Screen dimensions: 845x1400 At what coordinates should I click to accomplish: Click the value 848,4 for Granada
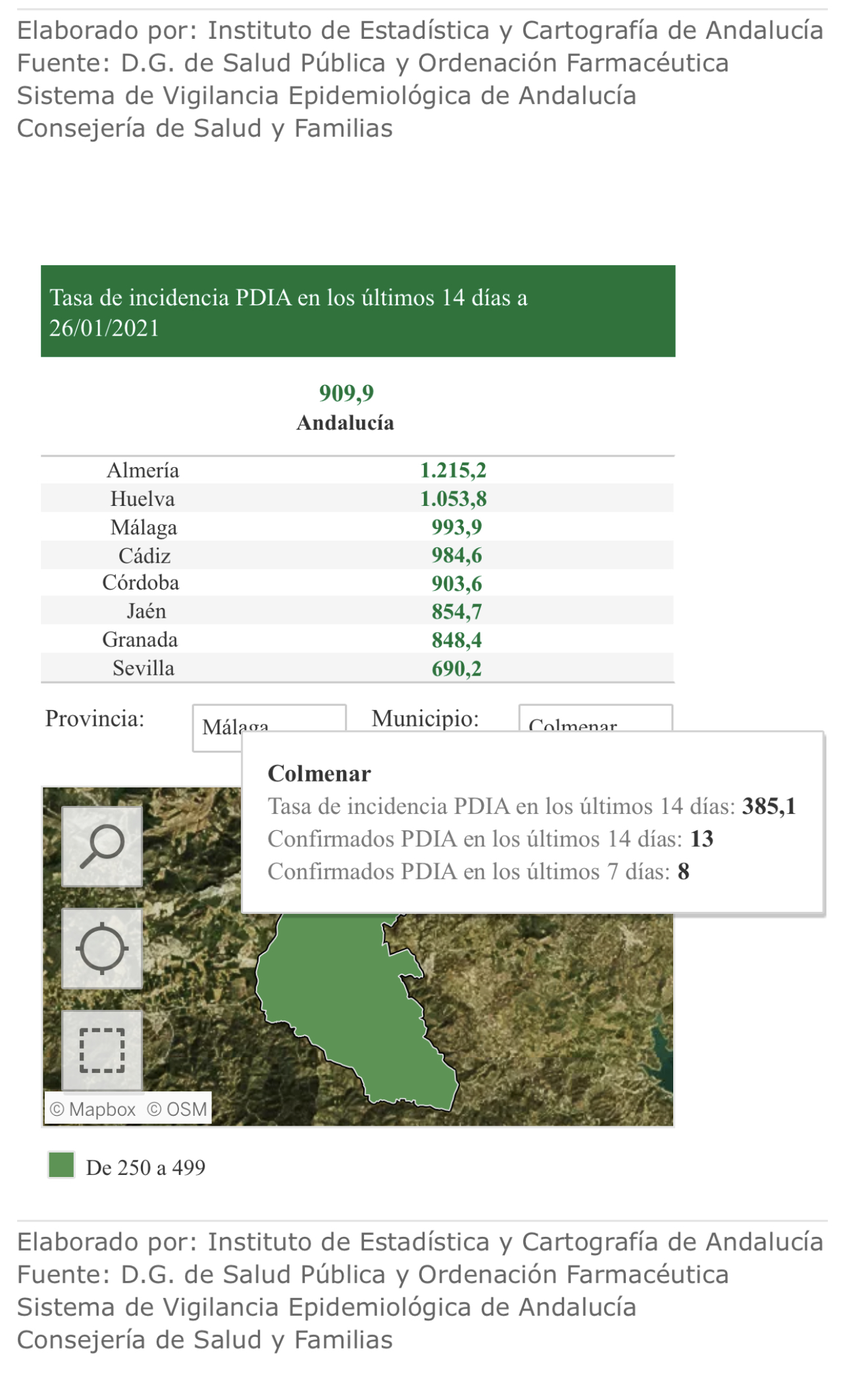coord(457,640)
